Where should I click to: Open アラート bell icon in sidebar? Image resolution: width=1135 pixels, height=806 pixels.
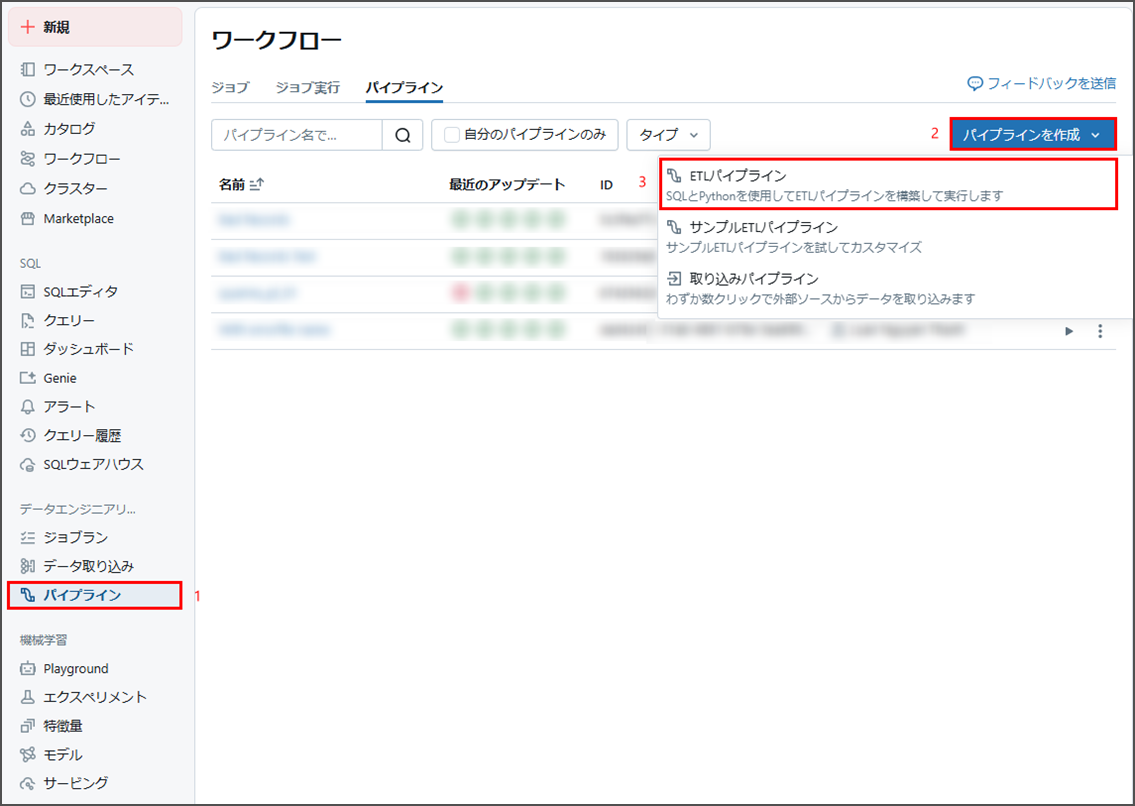(x=28, y=407)
